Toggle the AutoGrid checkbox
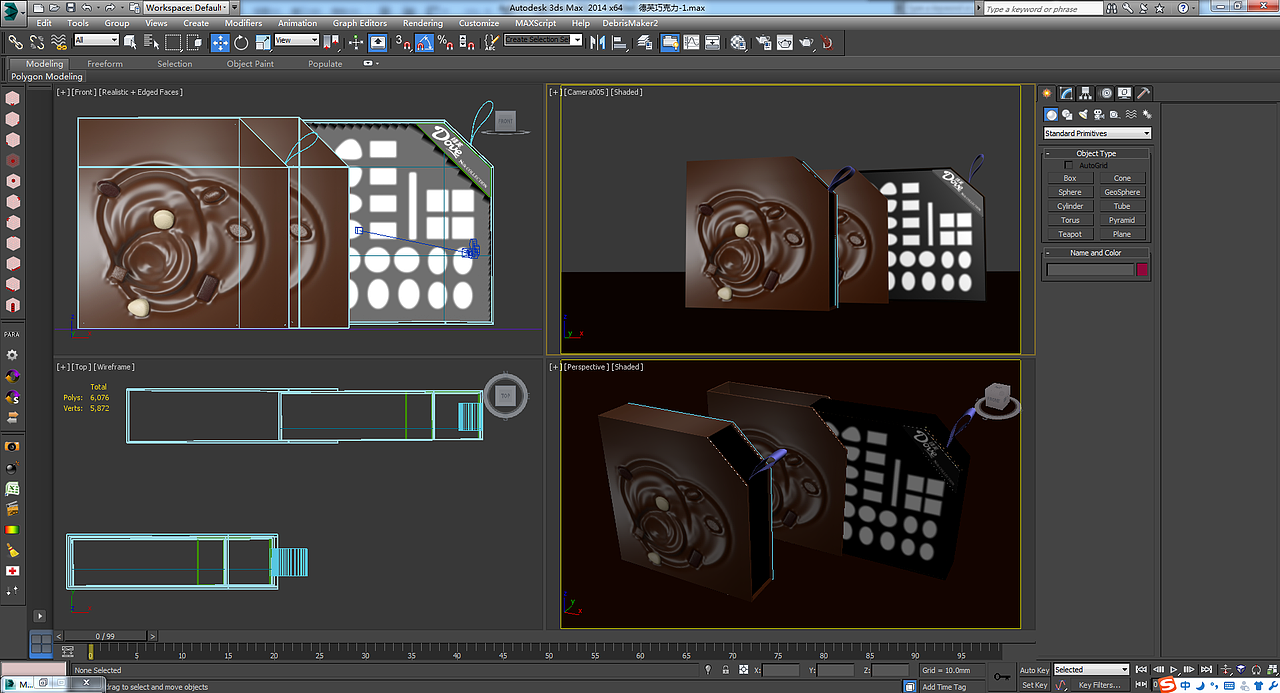This screenshot has width=1280, height=693. coord(1068,165)
